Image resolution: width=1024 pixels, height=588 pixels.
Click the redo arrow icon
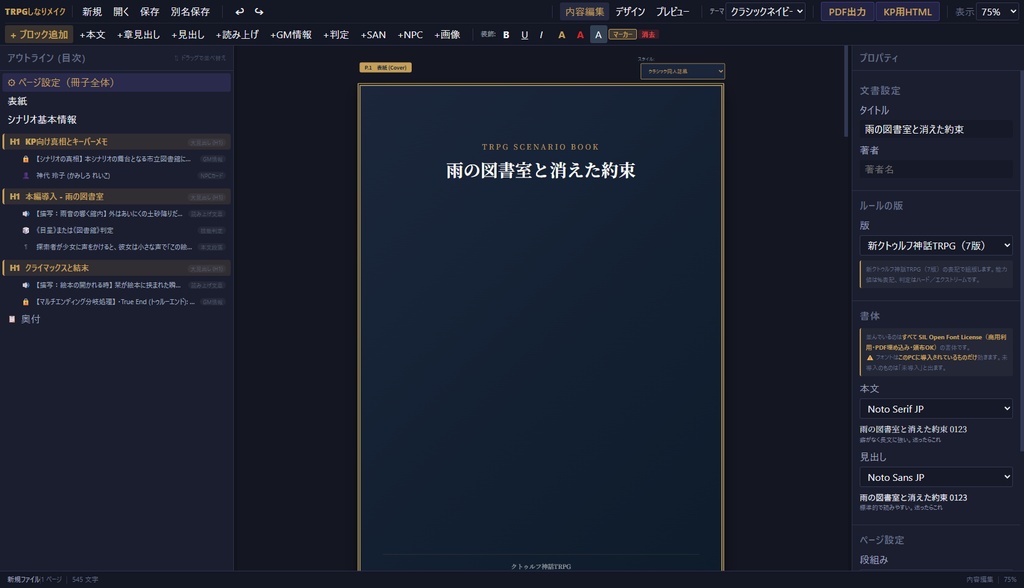[259, 12]
